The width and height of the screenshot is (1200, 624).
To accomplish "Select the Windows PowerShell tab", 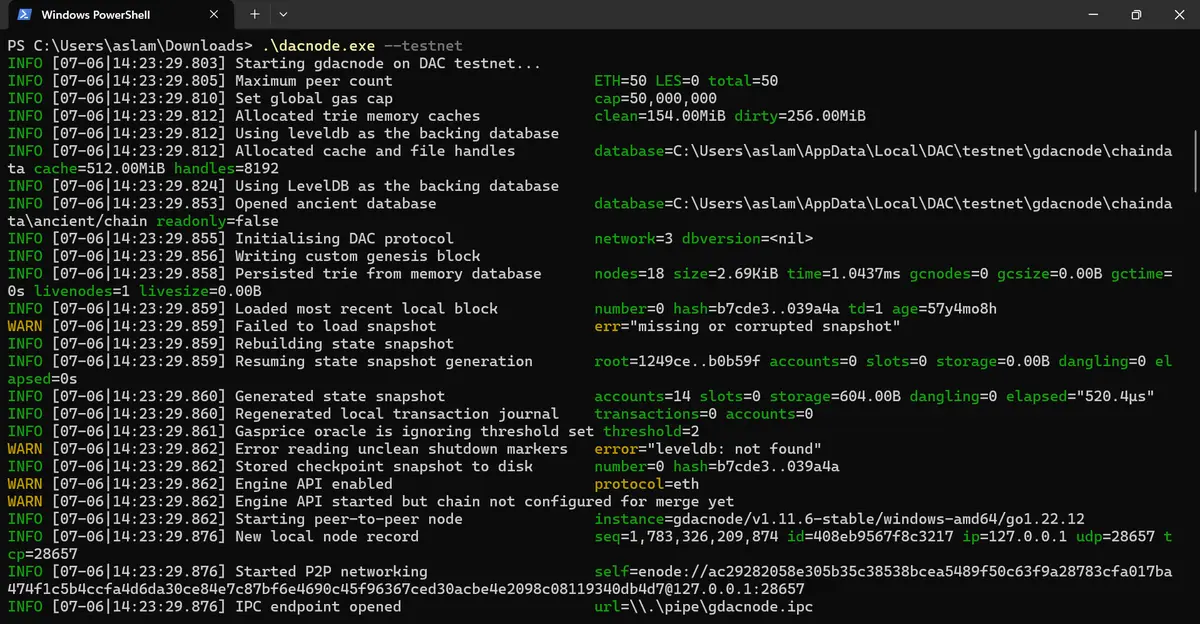I will pos(120,15).
